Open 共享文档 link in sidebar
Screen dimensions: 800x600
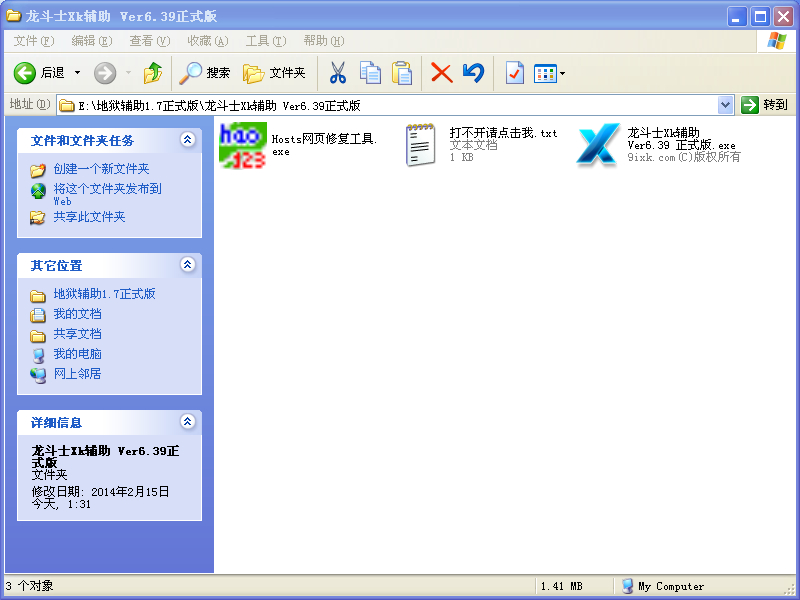tap(78, 334)
